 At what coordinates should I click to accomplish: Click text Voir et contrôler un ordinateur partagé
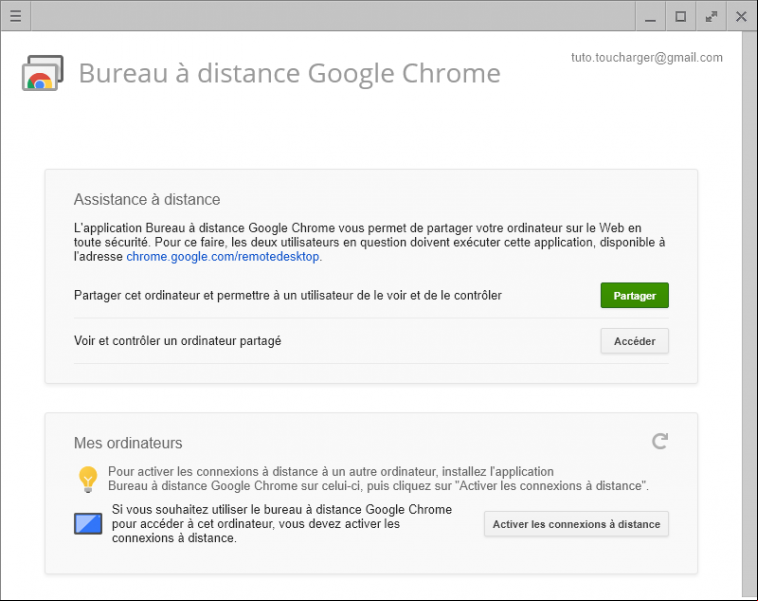177,341
